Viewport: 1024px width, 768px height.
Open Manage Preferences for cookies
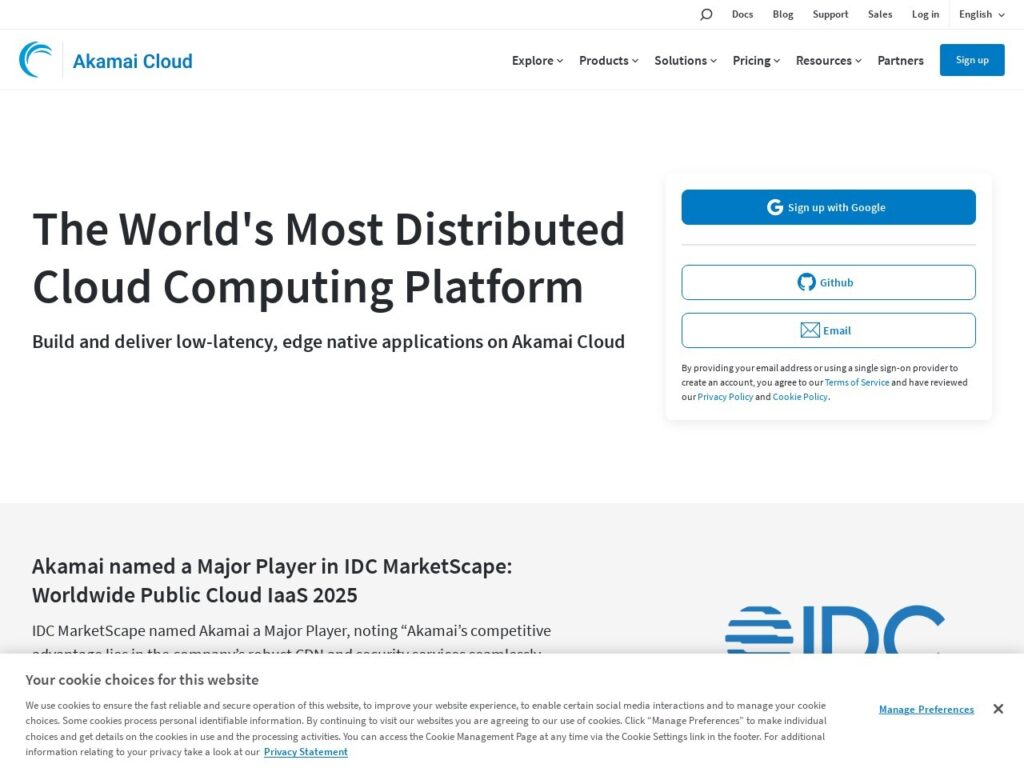(926, 709)
